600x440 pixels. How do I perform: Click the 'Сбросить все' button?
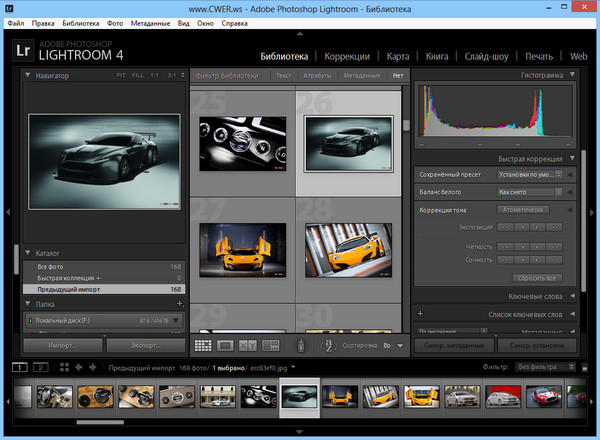(x=537, y=277)
